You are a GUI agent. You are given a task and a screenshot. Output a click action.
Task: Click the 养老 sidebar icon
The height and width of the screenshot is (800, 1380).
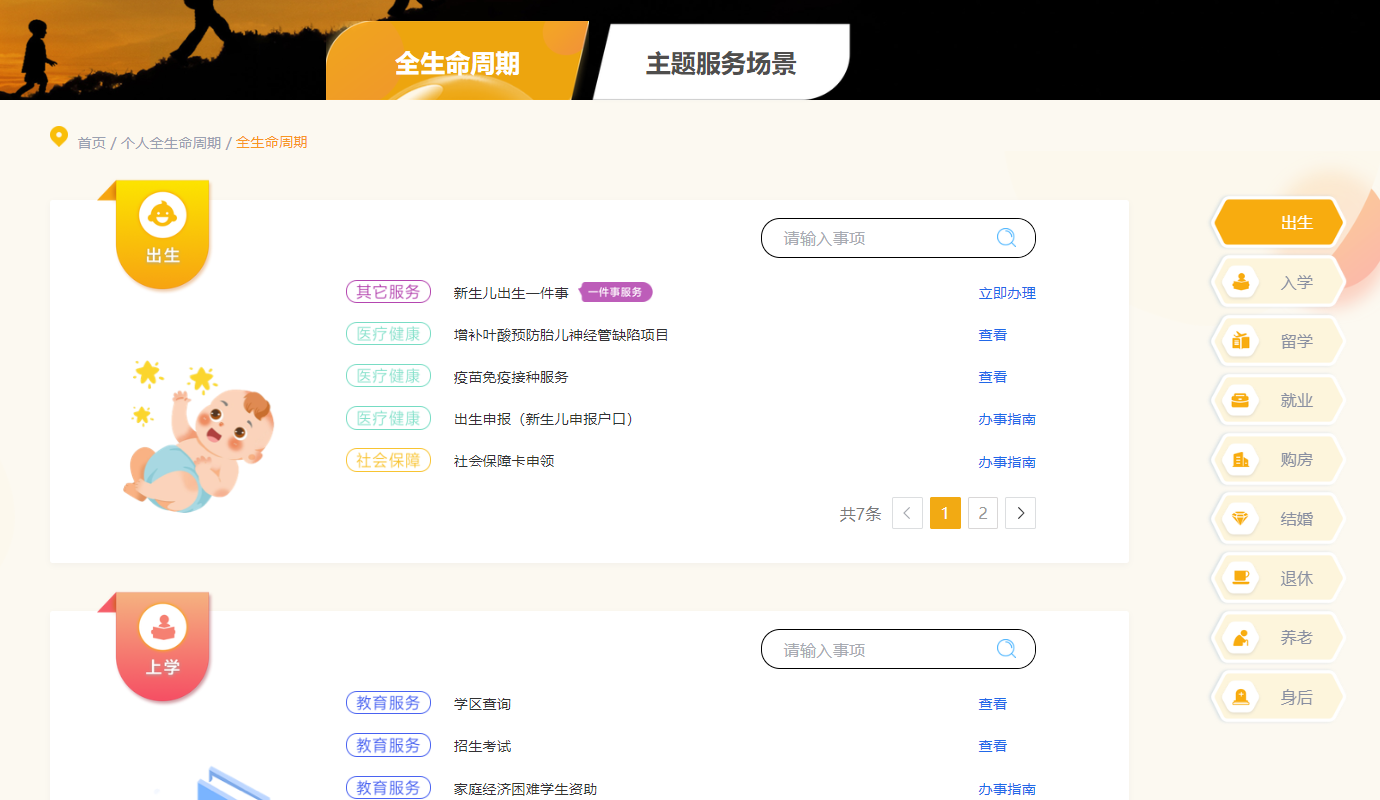coord(1241,637)
